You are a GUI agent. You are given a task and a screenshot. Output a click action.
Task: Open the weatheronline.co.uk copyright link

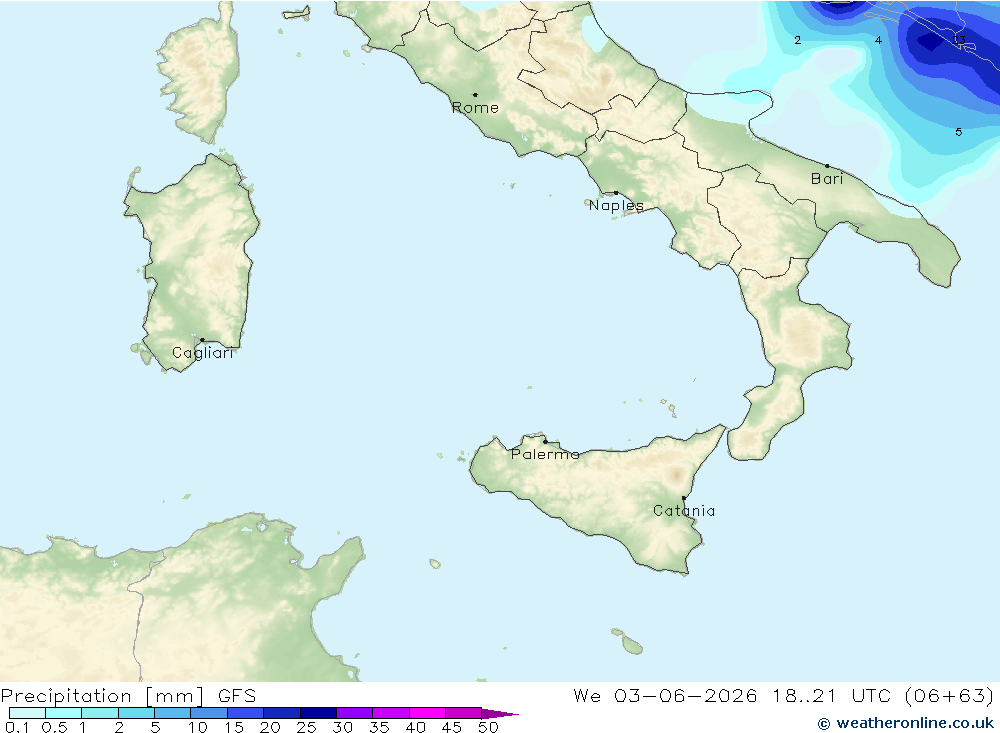pos(906,723)
